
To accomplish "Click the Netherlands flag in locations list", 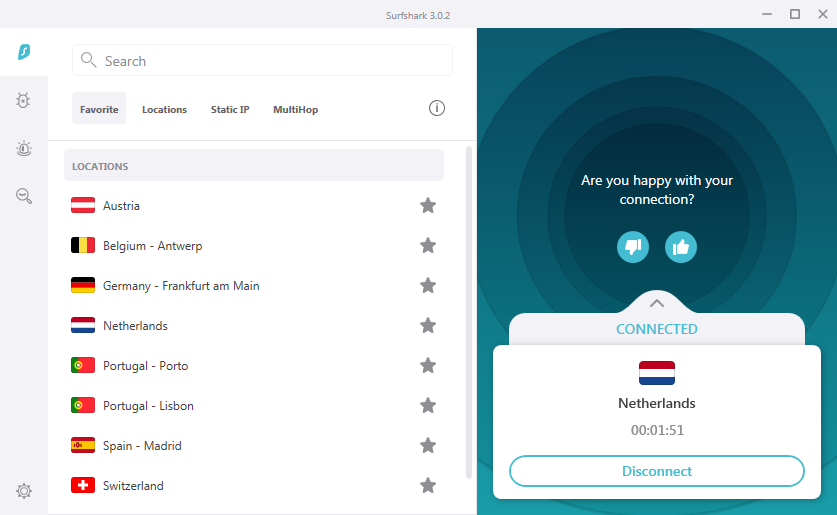I will pos(83,325).
